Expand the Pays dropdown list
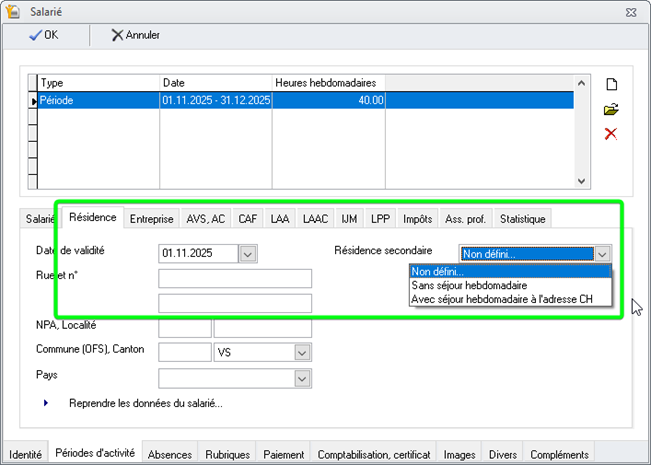 click(x=302, y=378)
